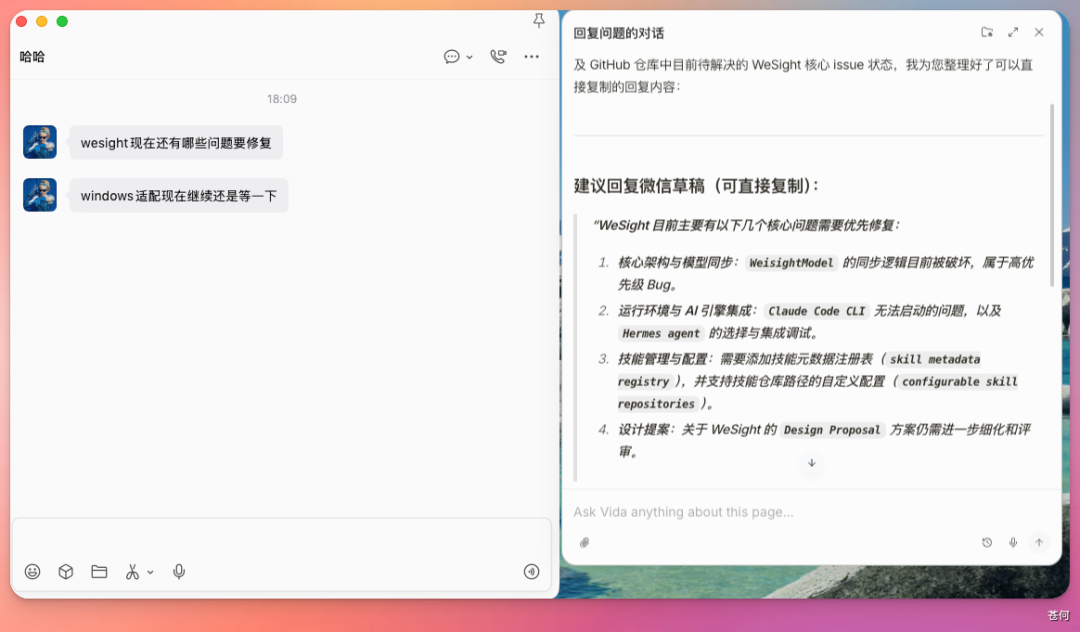Click the Claude Code CLI code tag
Image resolution: width=1080 pixels, height=632 pixels.
coord(816,311)
